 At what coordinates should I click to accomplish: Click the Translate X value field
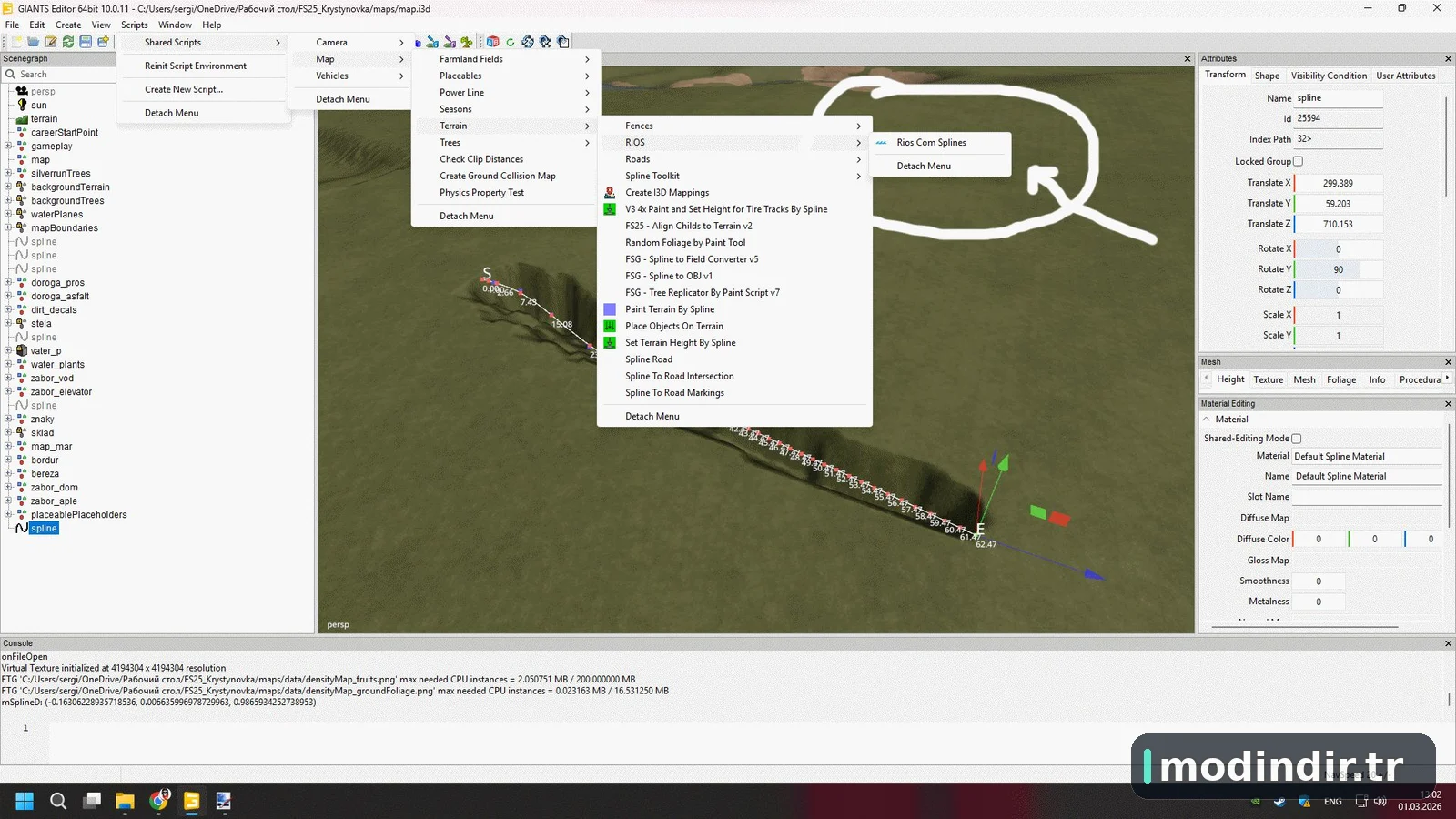pyautogui.click(x=1338, y=183)
